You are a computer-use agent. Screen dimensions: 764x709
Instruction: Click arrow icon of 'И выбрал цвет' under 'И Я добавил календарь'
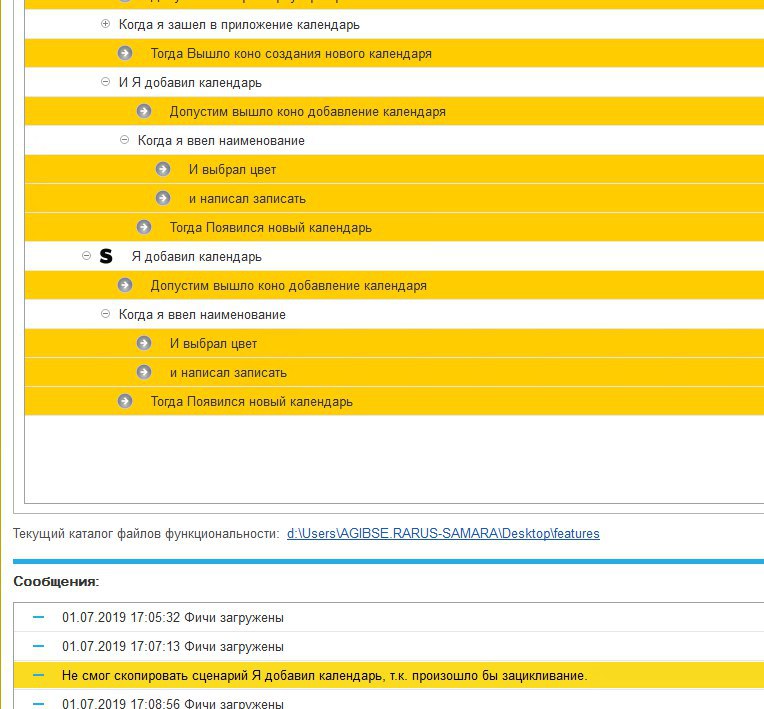click(x=163, y=169)
